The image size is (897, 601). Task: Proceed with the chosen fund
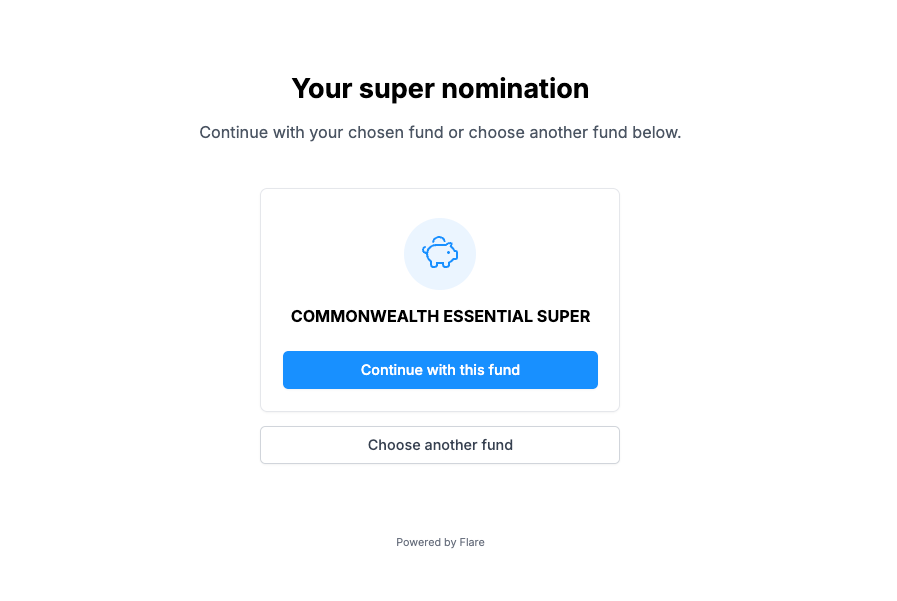pyautogui.click(x=440, y=370)
